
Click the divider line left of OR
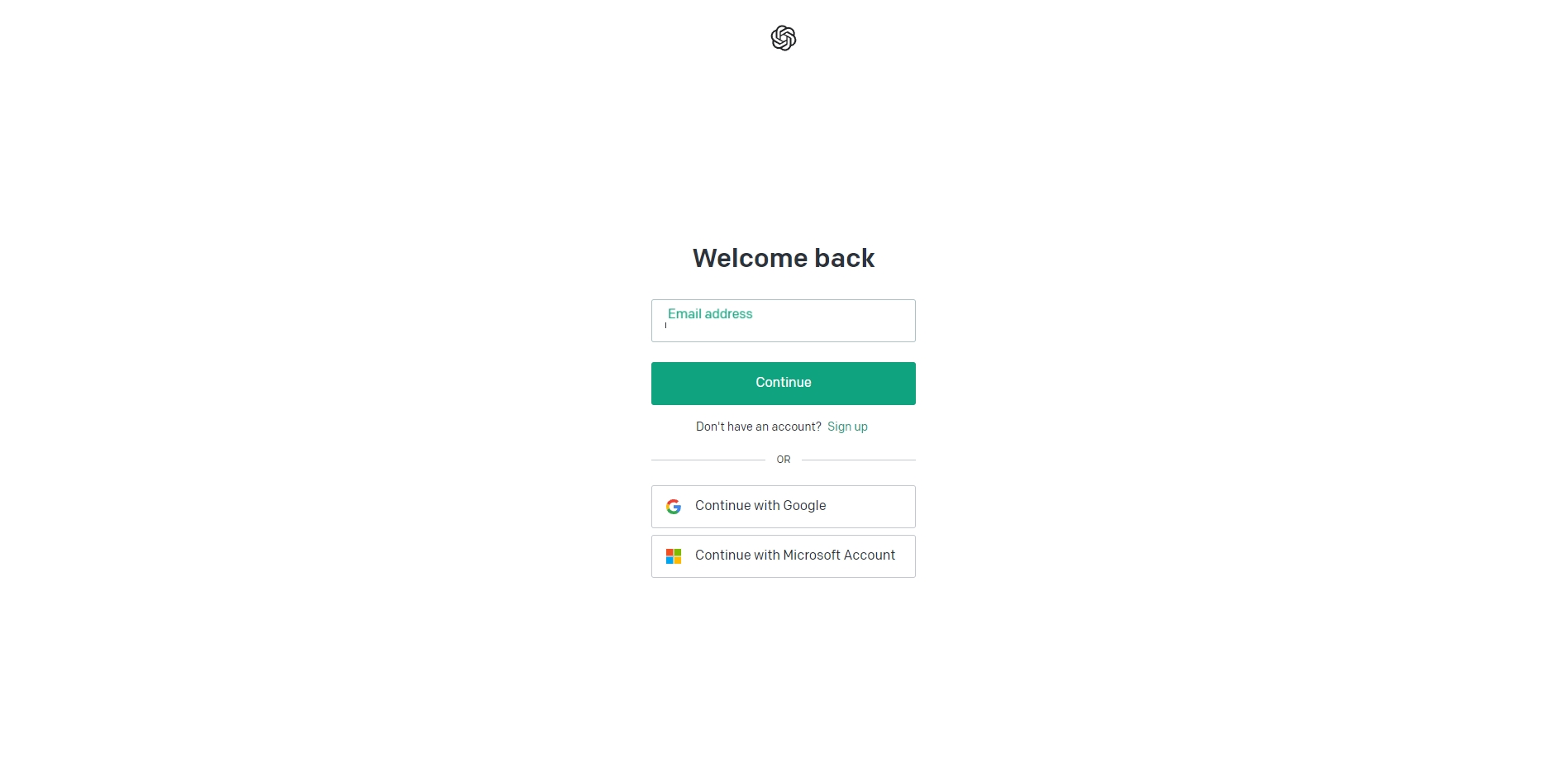(x=708, y=460)
